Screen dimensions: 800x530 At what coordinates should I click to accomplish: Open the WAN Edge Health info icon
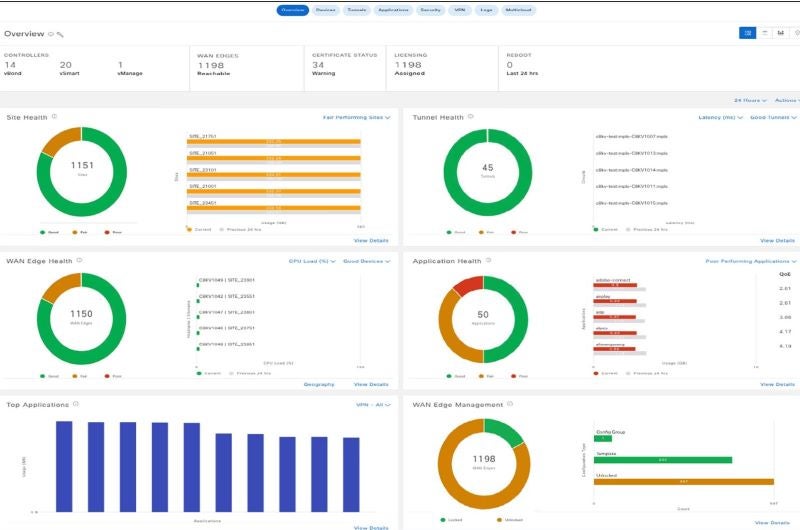(79, 260)
